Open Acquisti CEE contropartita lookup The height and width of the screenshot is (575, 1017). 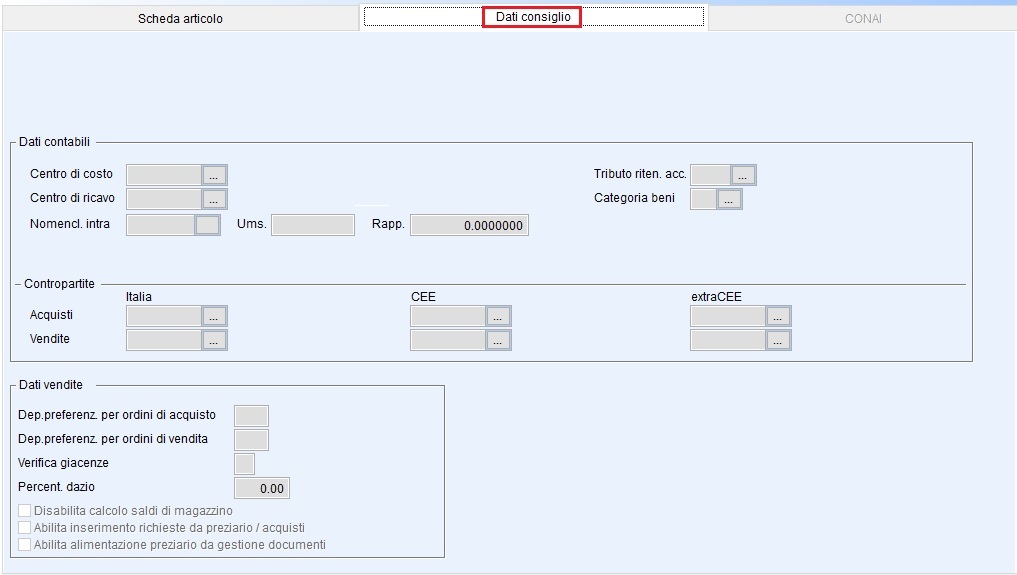point(498,316)
